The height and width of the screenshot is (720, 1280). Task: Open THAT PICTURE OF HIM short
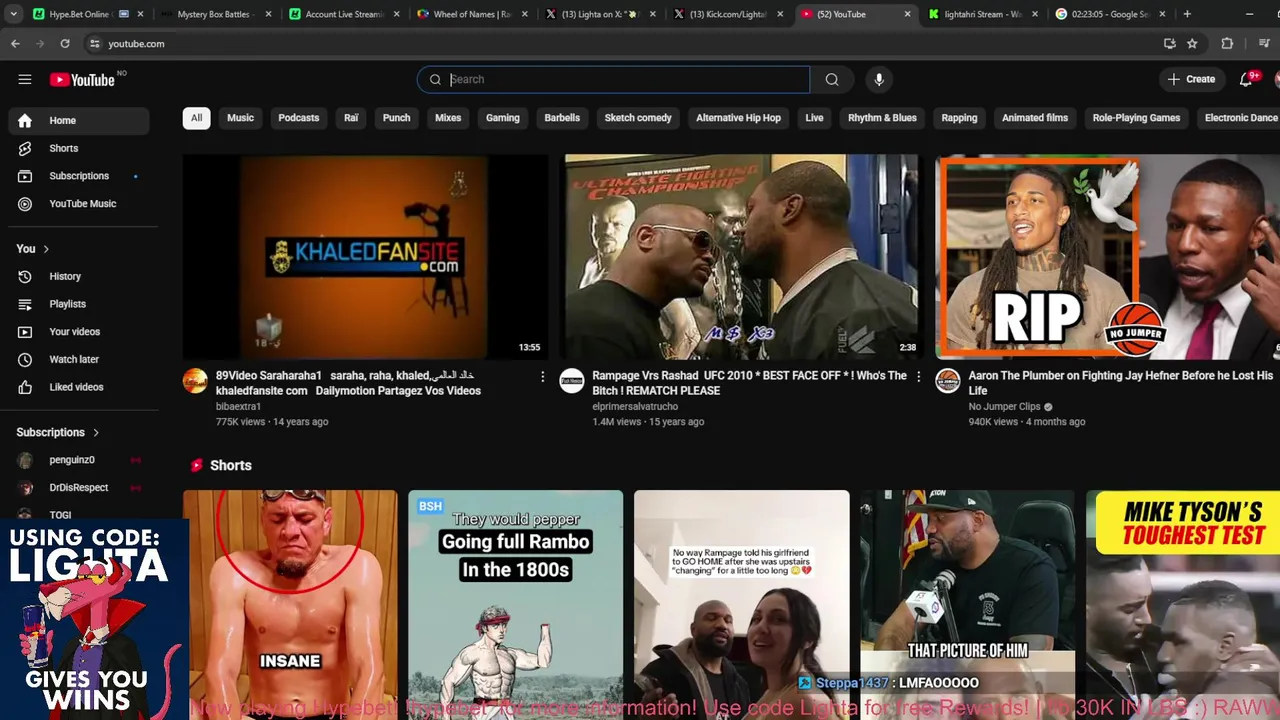(x=967, y=605)
